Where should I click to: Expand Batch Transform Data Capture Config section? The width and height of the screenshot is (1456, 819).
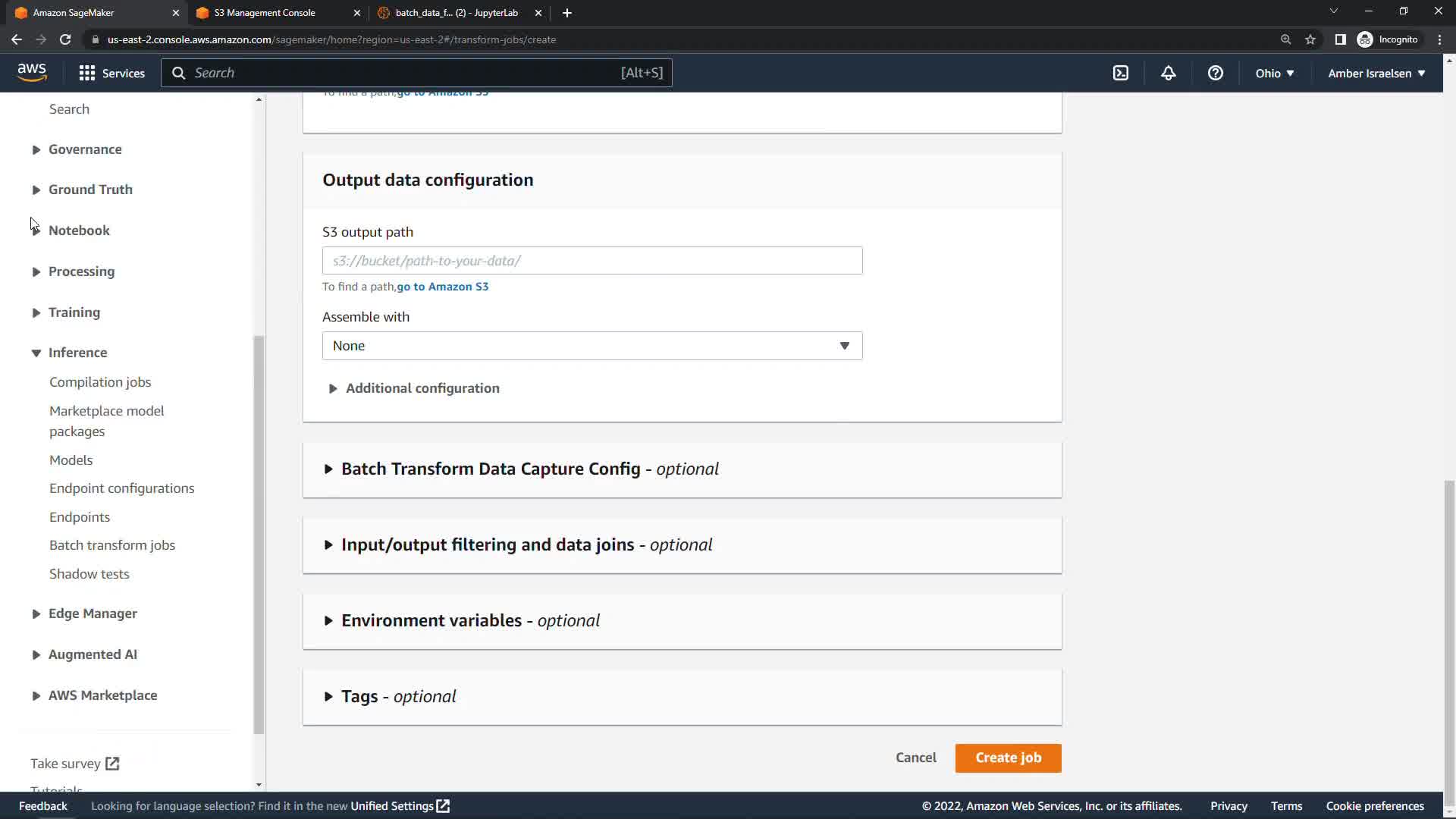[x=491, y=469]
